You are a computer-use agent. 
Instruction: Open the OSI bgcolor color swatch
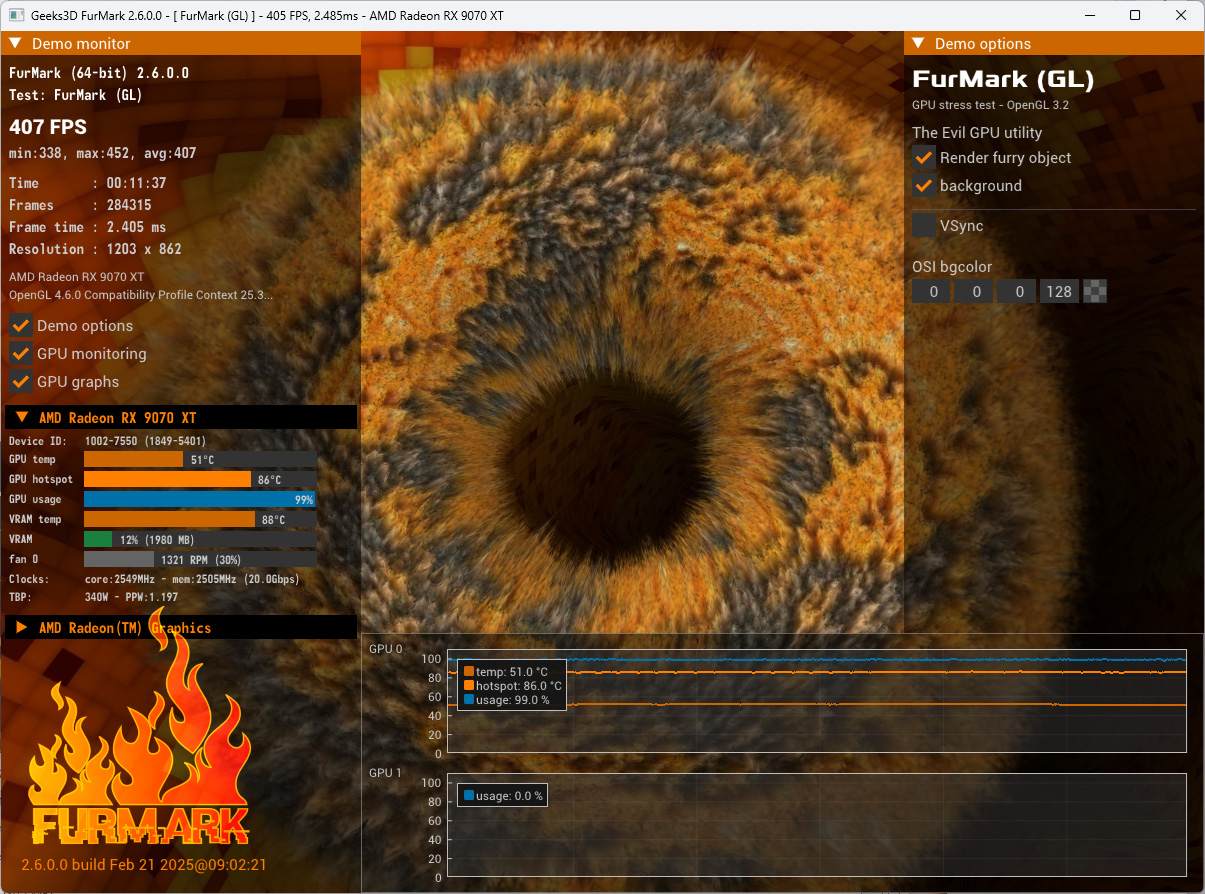click(1096, 291)
